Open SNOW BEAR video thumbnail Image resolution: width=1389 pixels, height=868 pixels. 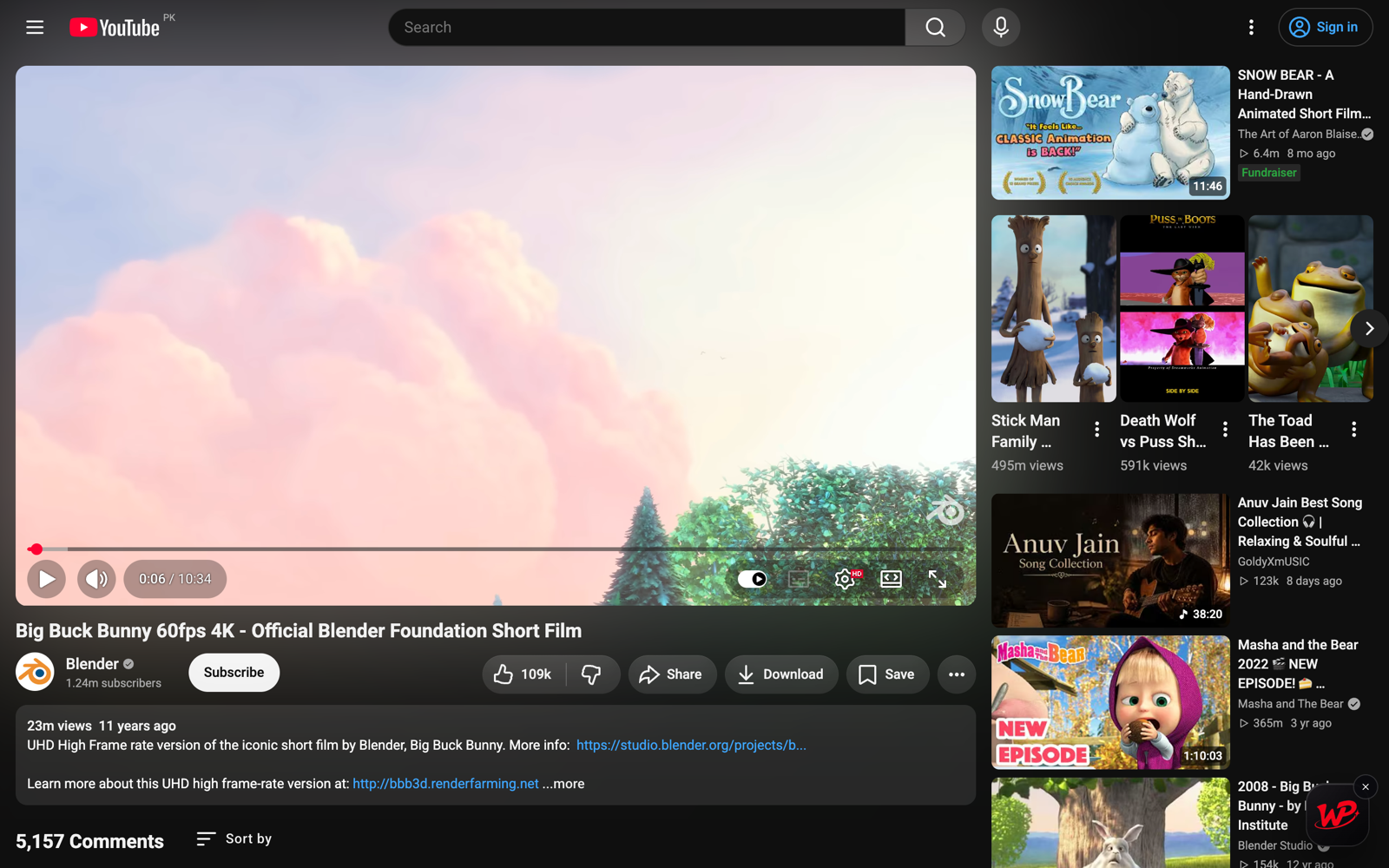tap(1110, 133)
